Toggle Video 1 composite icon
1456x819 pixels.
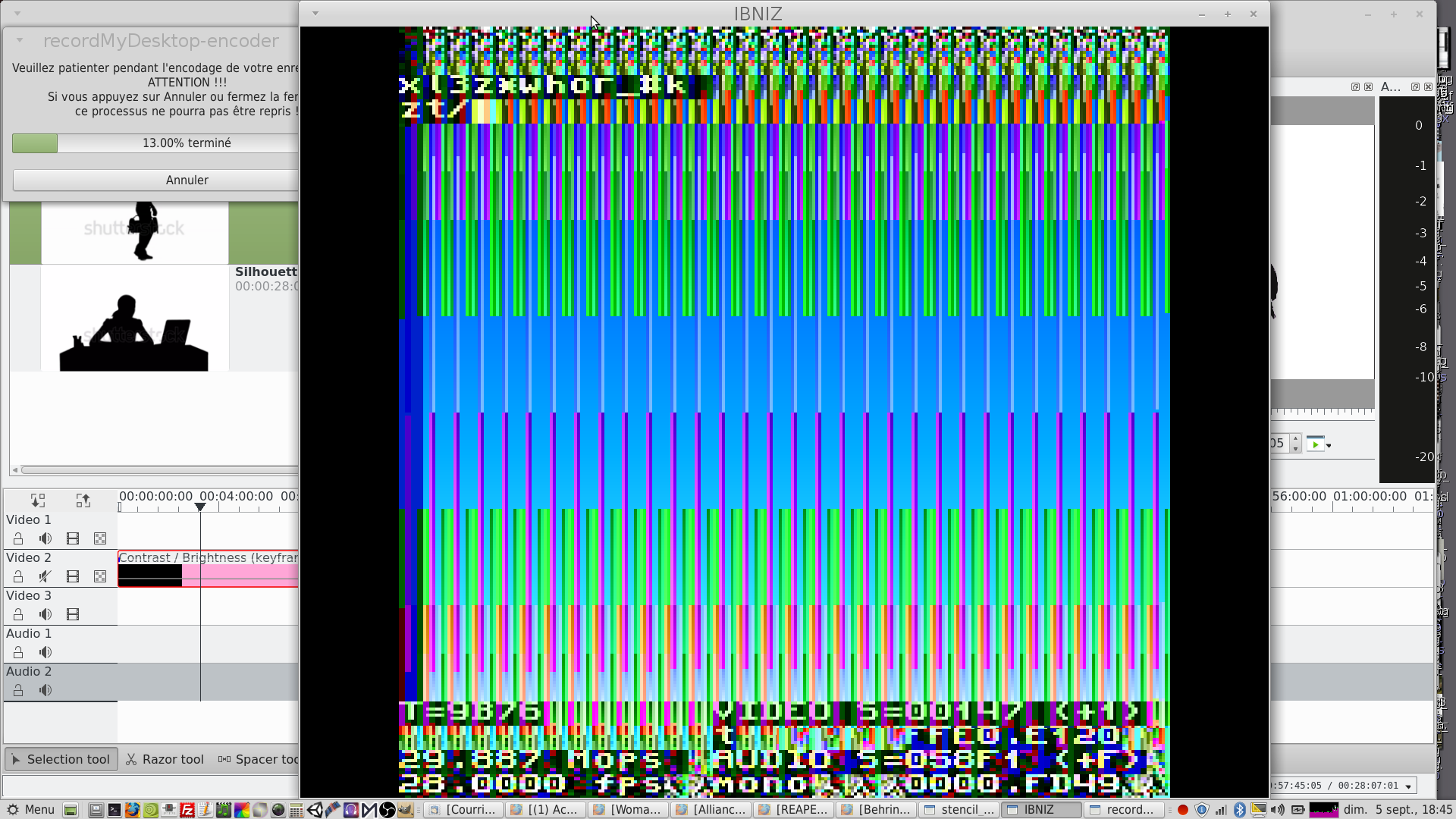(x=100, y=538)
